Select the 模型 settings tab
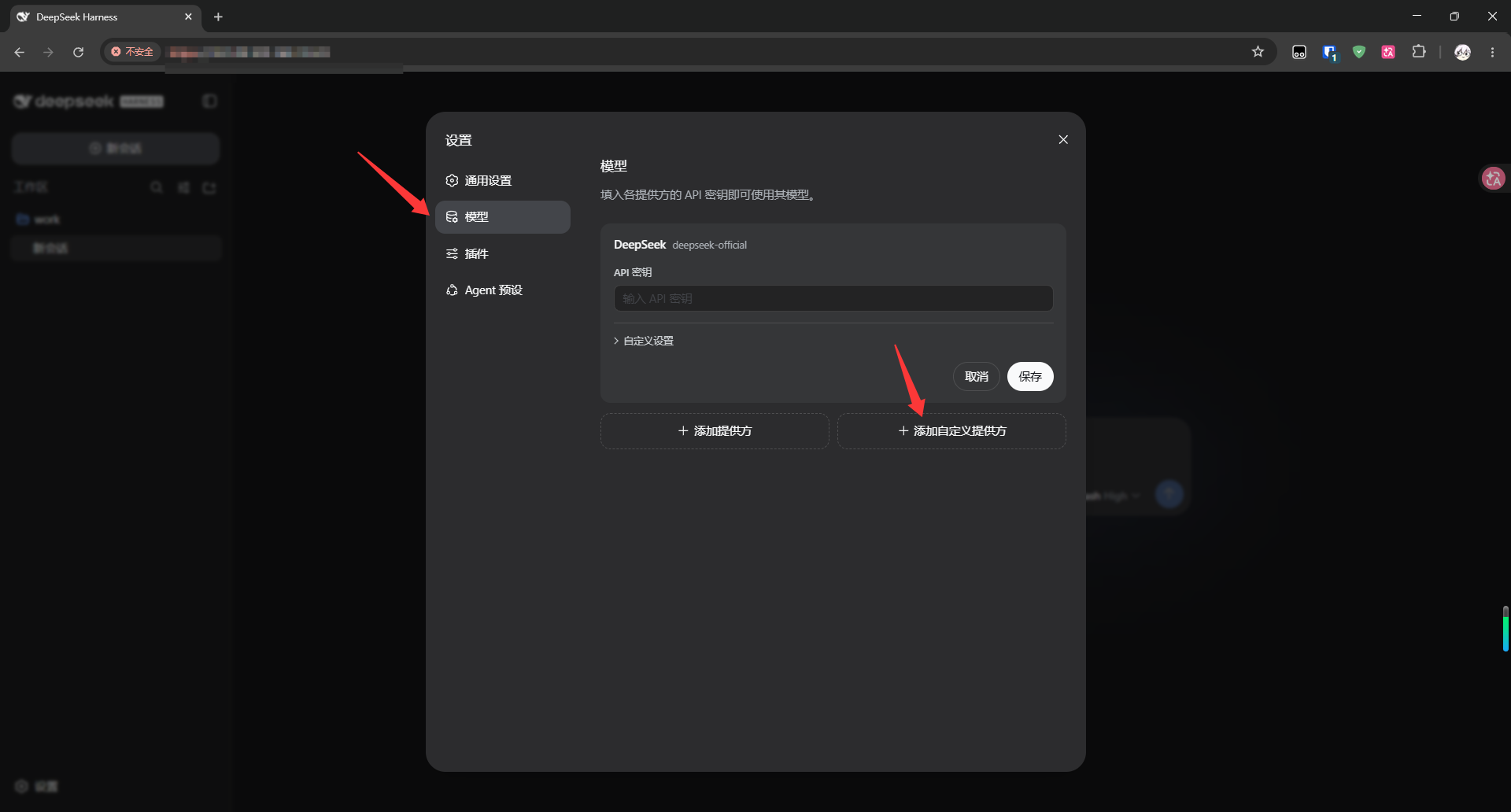The width and height of the screenshot is (1511, 812). (502, 217)
